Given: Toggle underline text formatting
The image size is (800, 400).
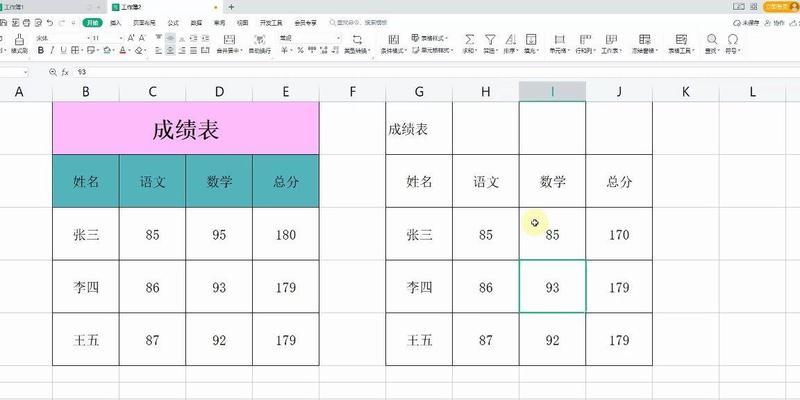Looking at the screenshot, I should [x=63, y=51].
